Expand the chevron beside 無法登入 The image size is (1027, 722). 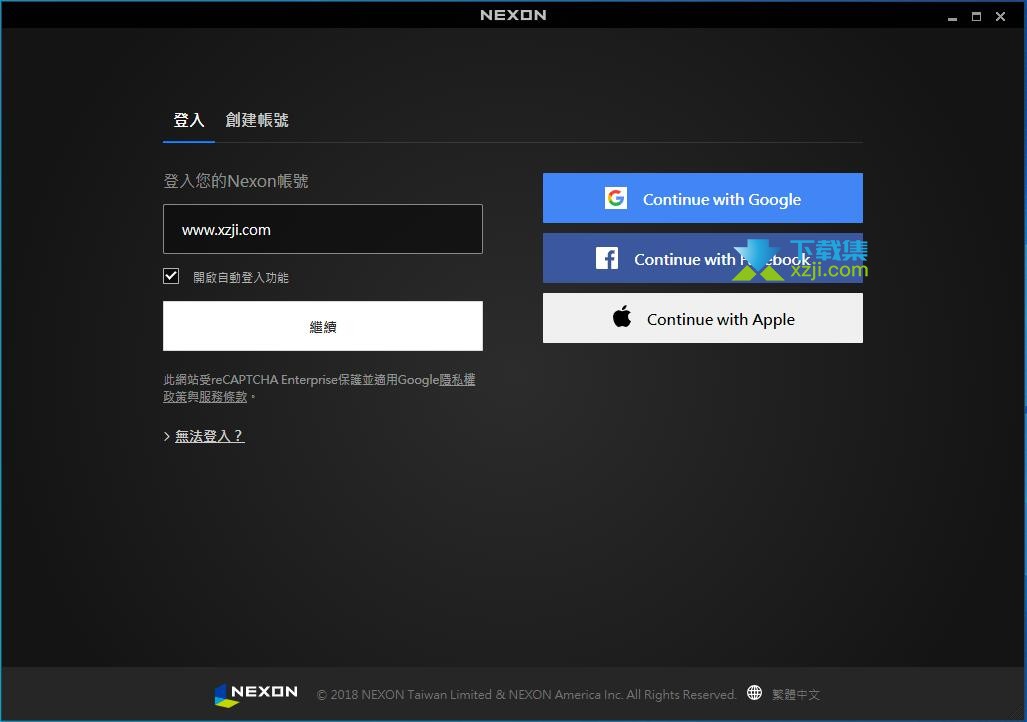pos(167,436)
